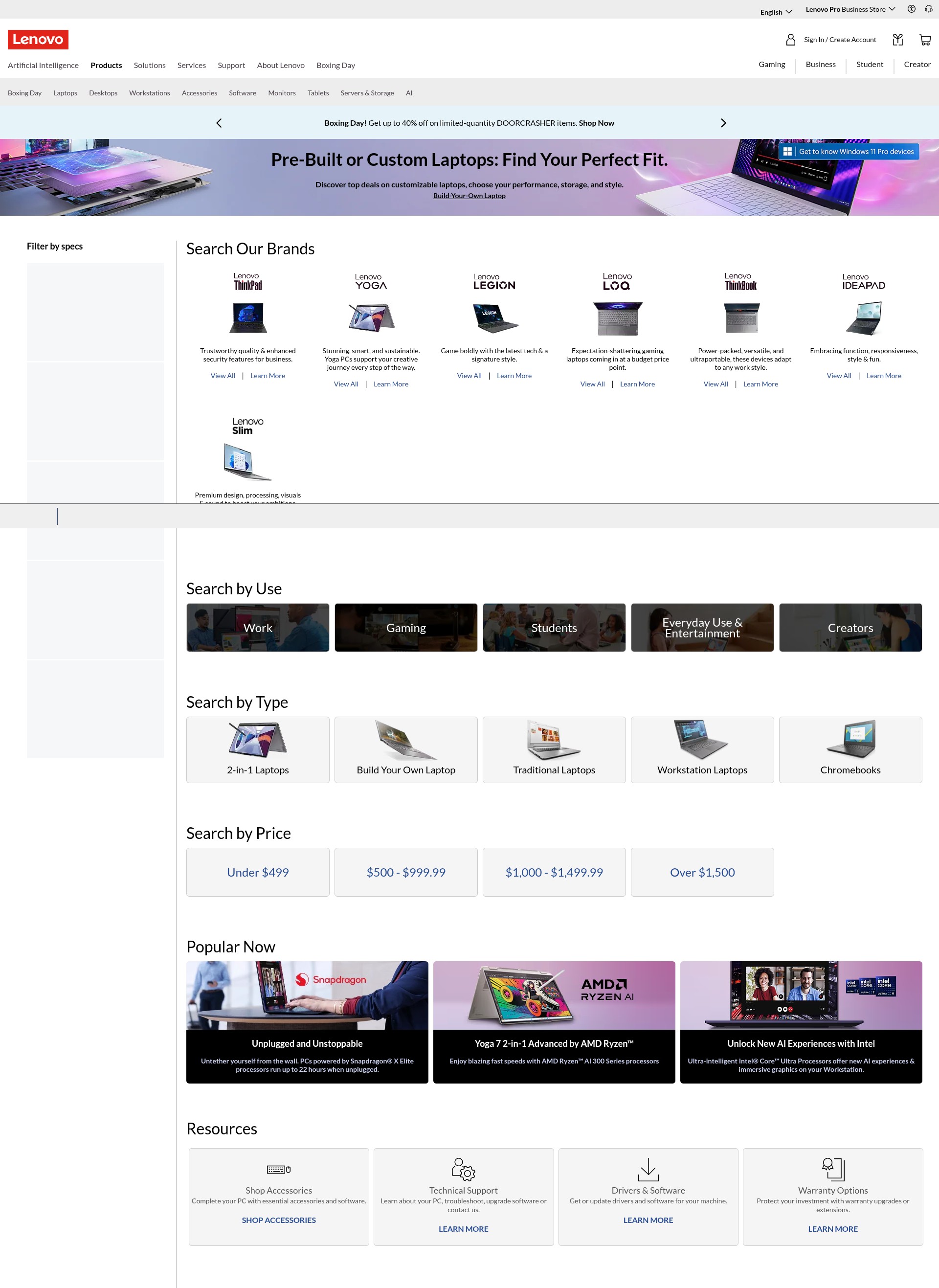Open the user account icon

click(x=790, y=39)
